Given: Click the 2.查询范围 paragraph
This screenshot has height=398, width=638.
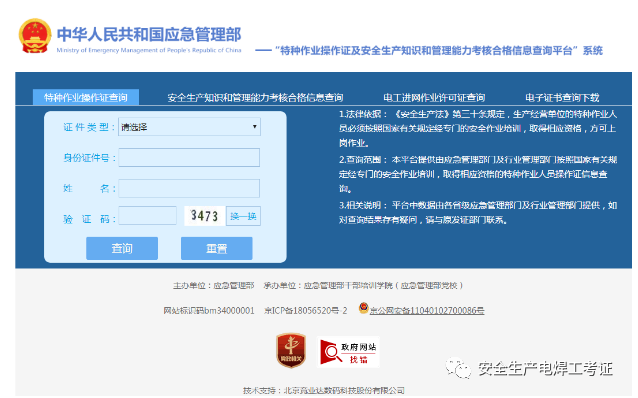Looking at the screenshot, I should (478, 174).
